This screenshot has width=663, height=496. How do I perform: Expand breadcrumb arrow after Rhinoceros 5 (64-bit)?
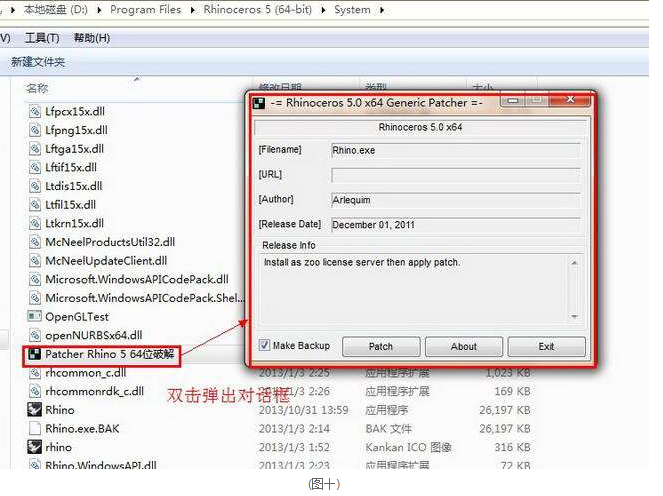pyautogui.click(x=323, y=10)
